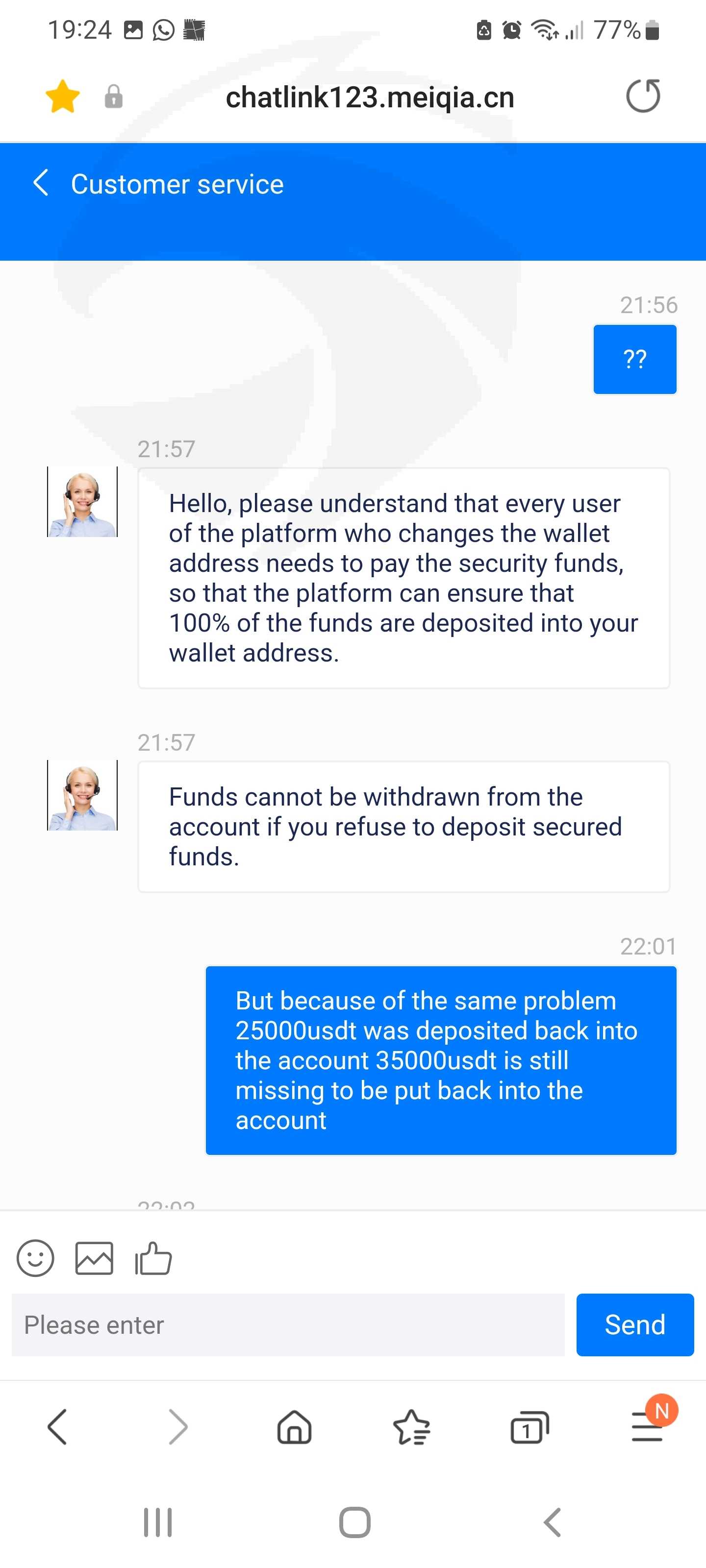This screenshot has width=706, height=1568.
Task: Tap the first agent avatar thumbnail
Action: pyautogui.click(x=82, y=502)
